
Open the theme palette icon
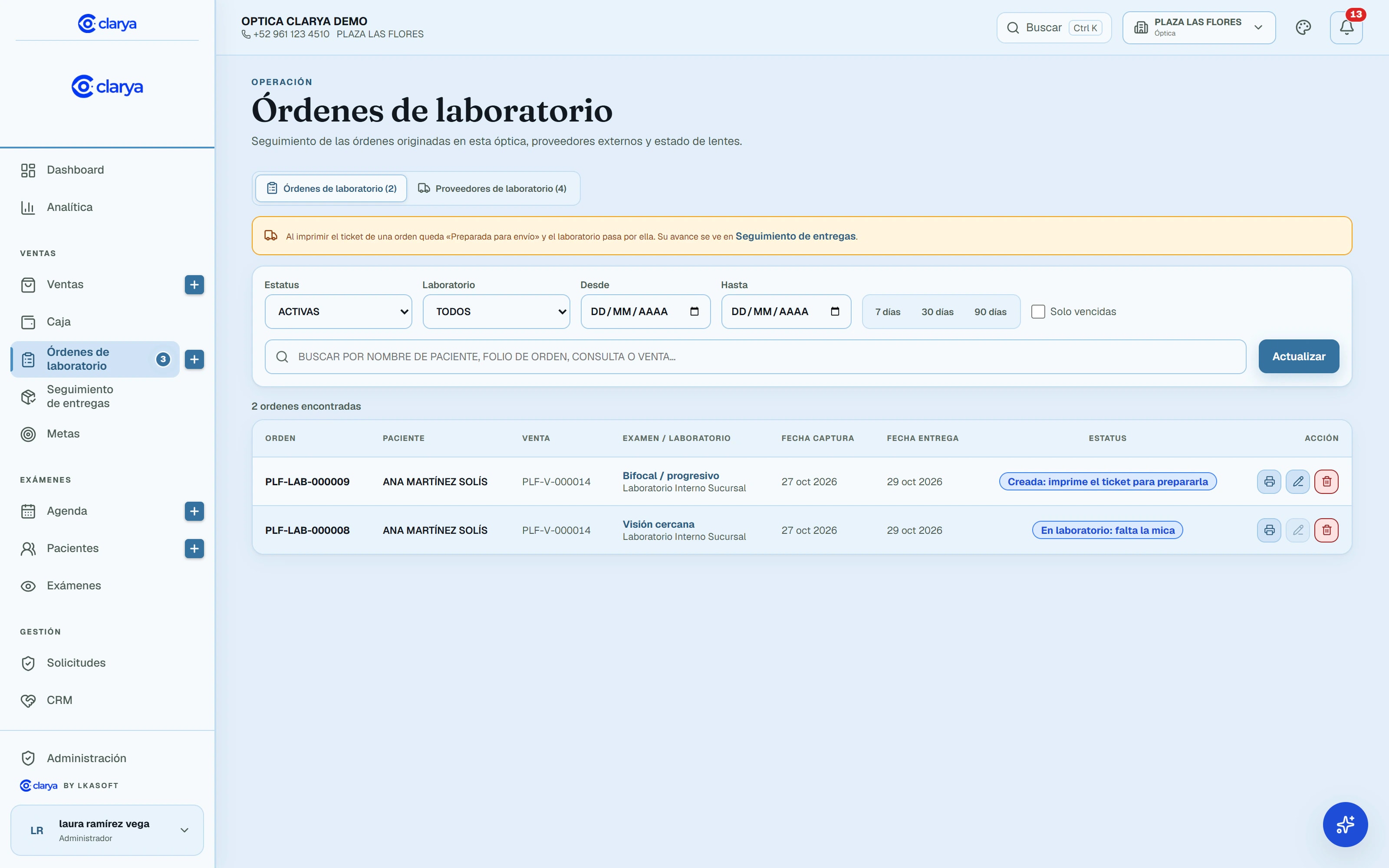coord(1303,27)
